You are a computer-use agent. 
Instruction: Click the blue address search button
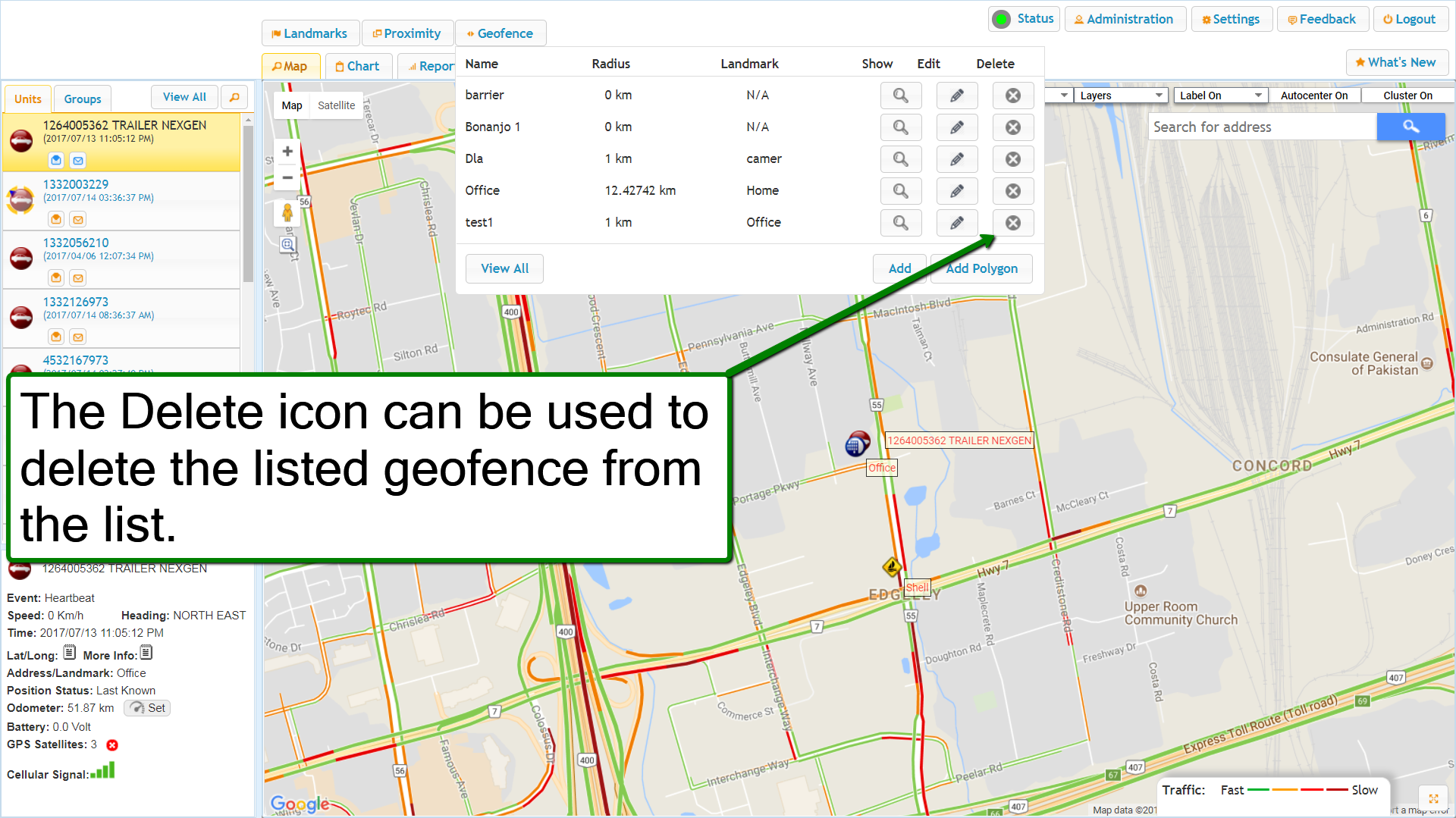tap(1410, 127)
